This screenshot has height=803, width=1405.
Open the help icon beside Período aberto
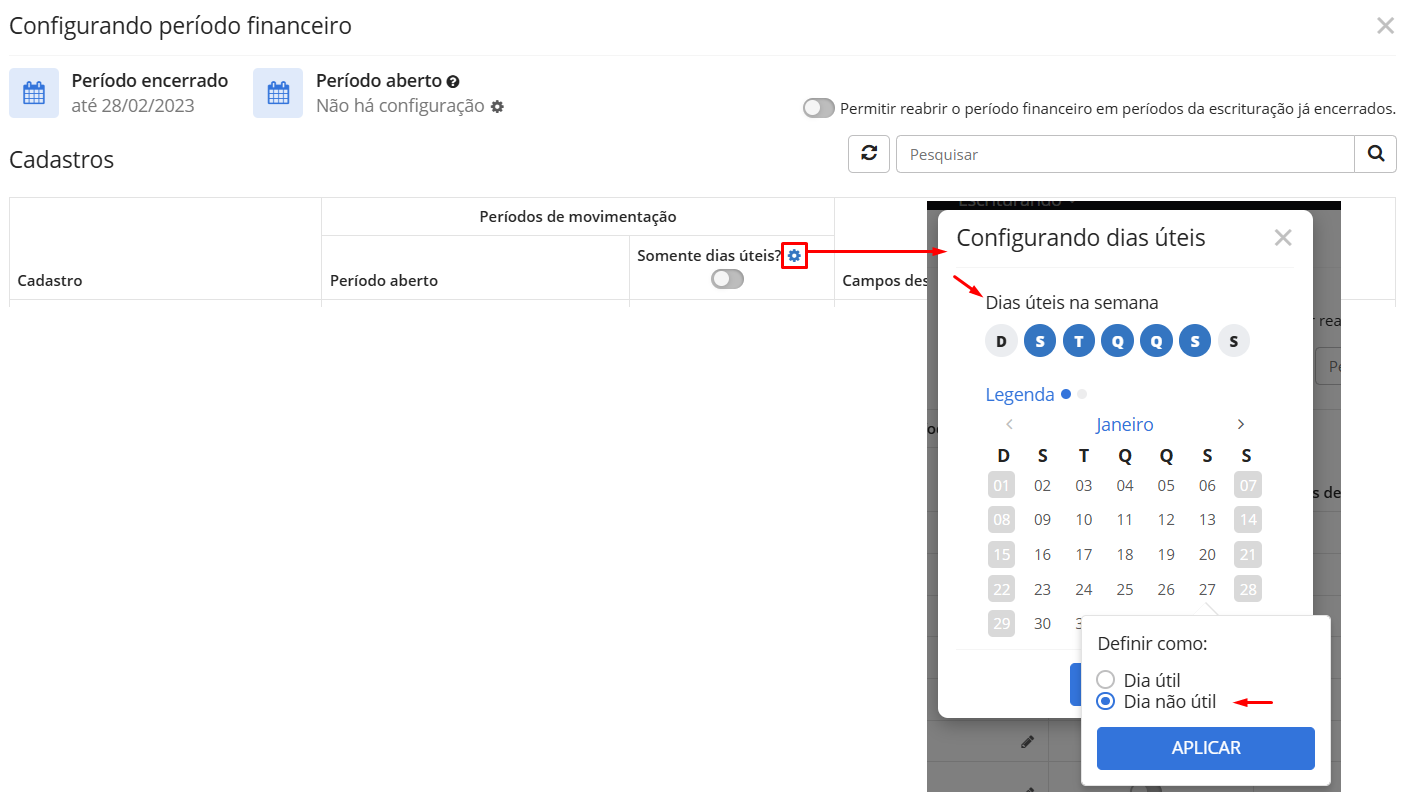coord(453,81)
